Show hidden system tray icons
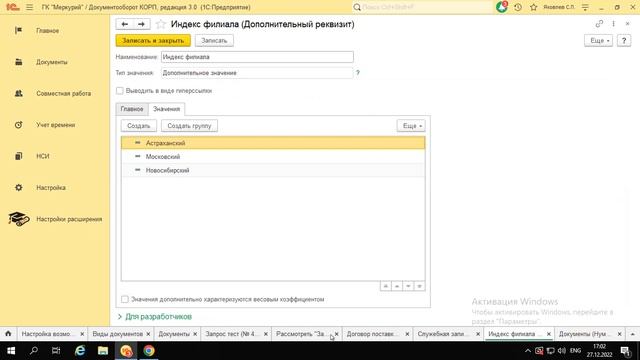640x360 pixels. click(x=528, y=351)
